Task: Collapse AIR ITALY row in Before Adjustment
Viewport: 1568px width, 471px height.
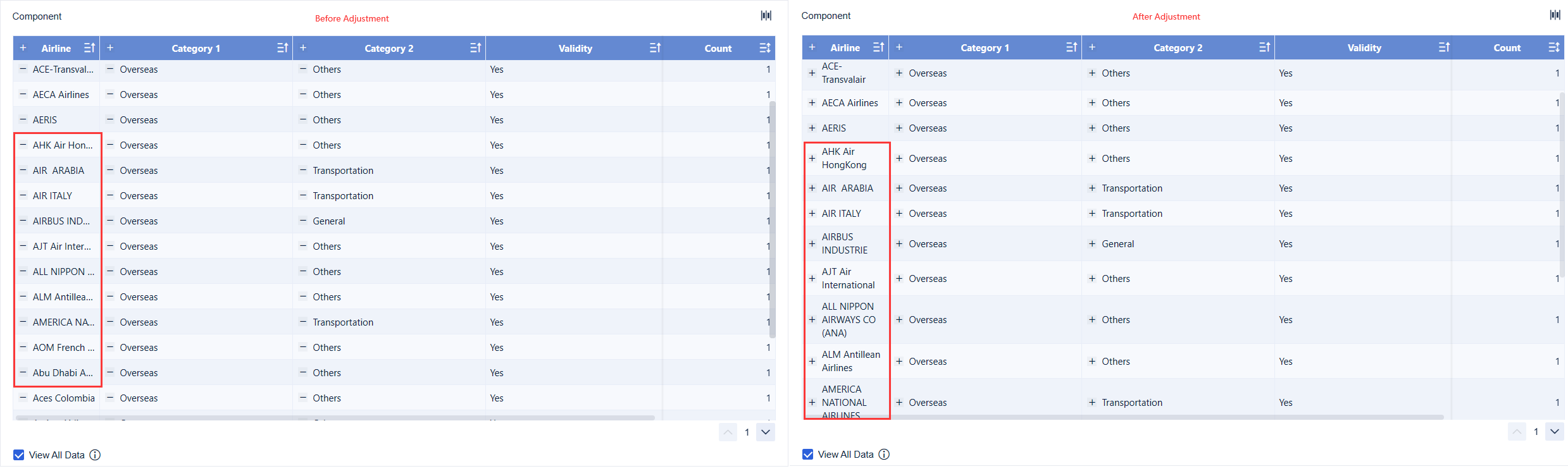Action: coord(23,195)
